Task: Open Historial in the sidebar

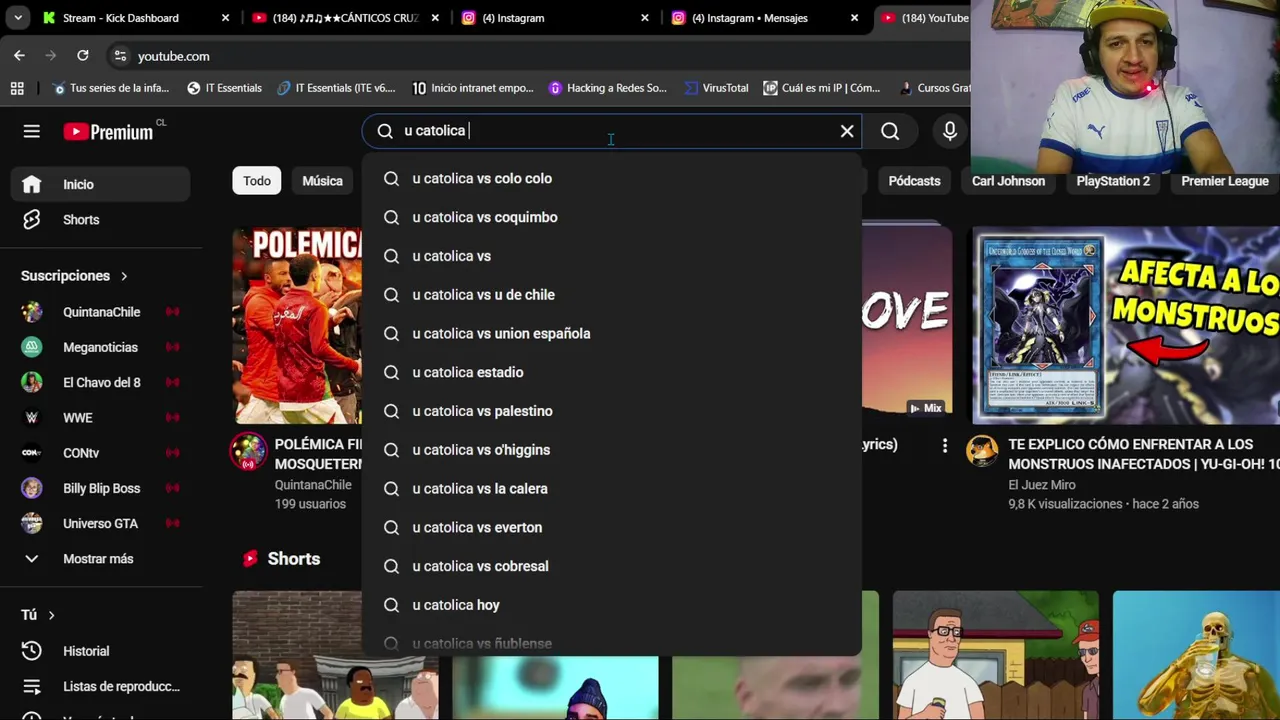Action: coord(100,651)
